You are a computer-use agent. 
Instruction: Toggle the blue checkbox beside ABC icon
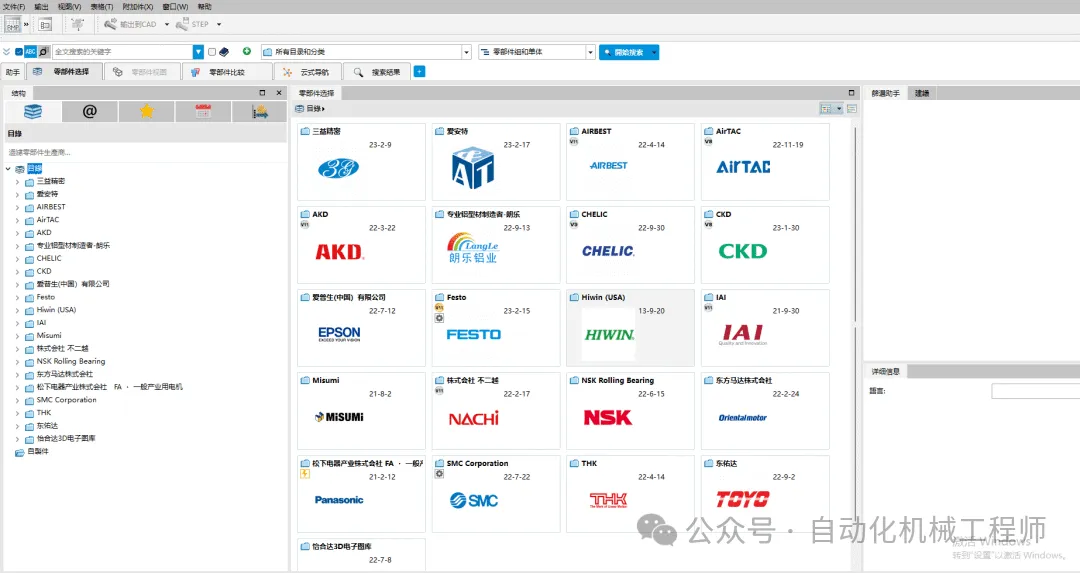(19, 52)
